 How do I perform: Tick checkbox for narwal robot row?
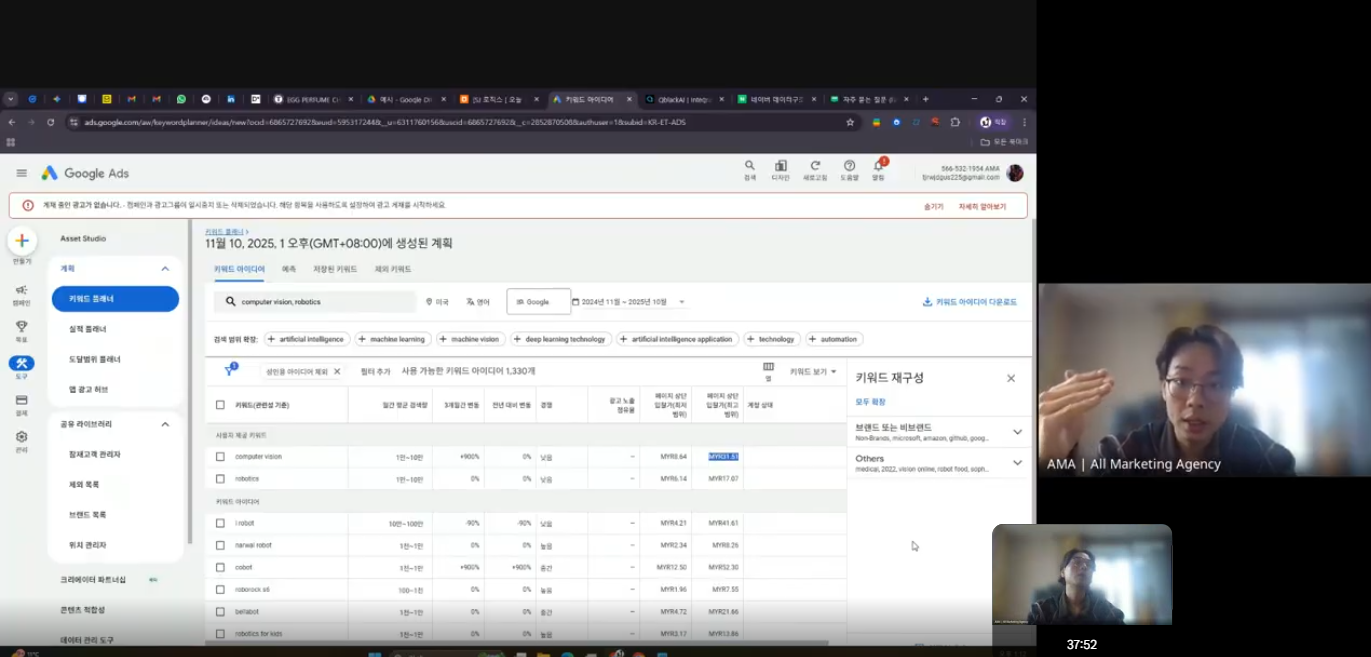tap(220, 545)
